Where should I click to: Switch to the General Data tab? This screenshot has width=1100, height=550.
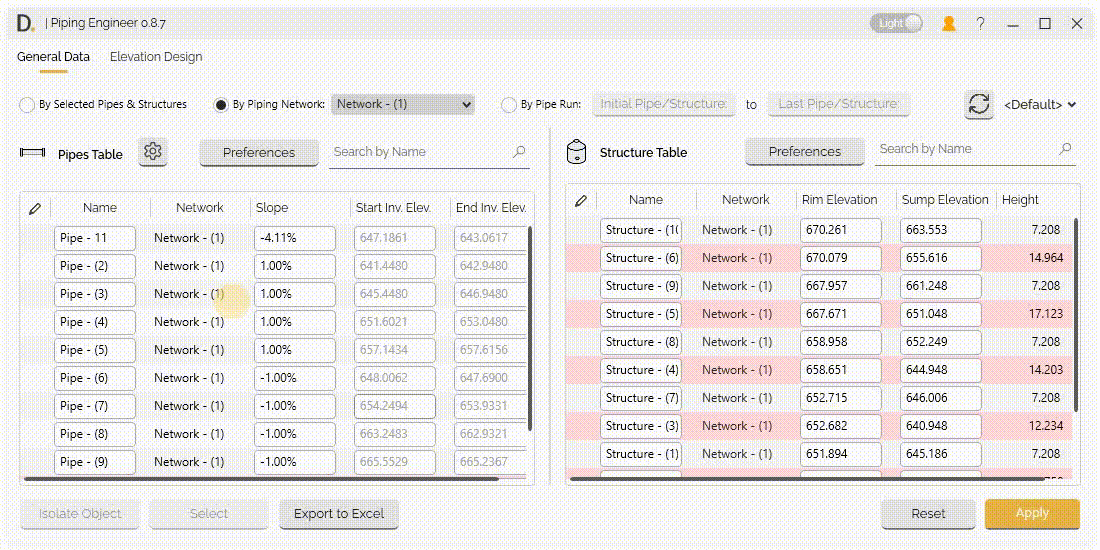click(x=53, y=57)
